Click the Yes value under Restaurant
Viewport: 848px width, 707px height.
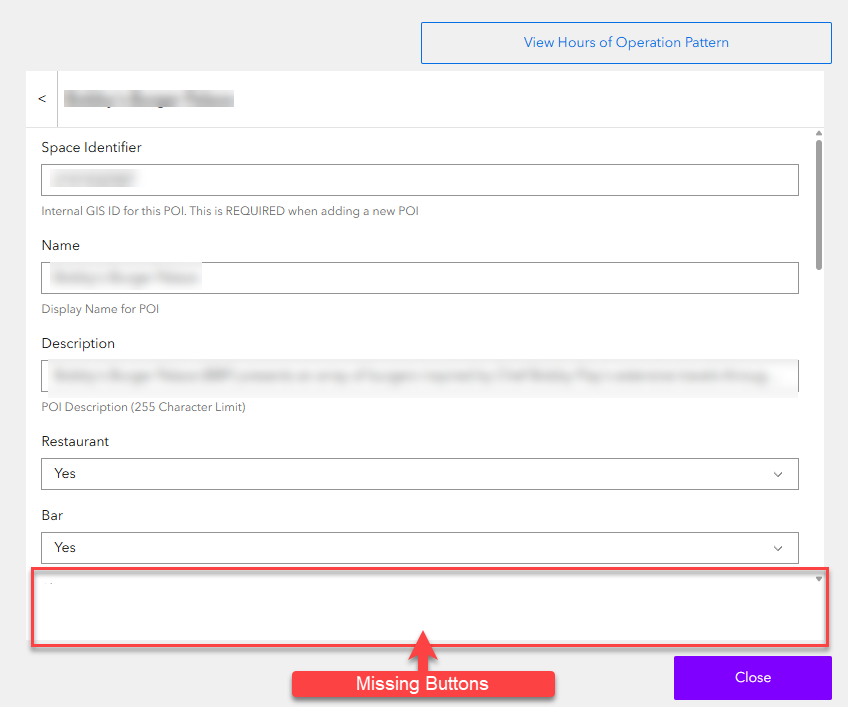coord(65,473)
